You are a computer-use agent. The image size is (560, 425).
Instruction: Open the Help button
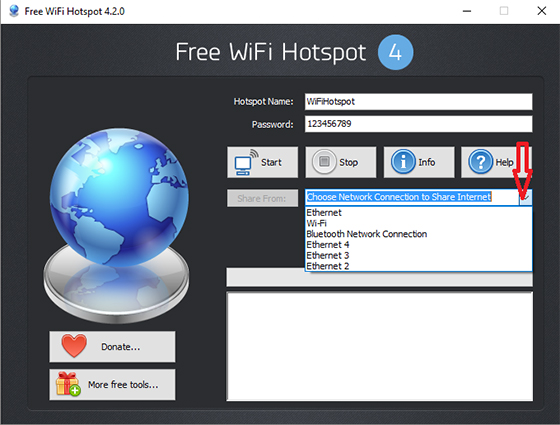[x=496, y=162]
